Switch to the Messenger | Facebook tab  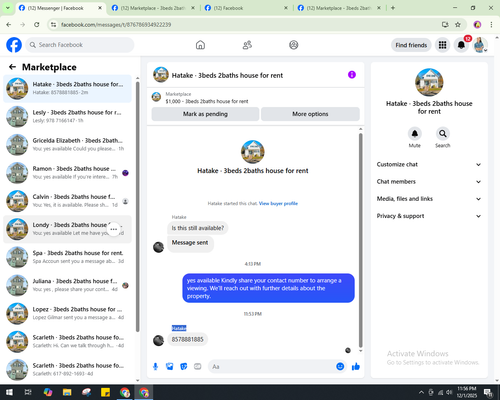click(x=60, y=8)
